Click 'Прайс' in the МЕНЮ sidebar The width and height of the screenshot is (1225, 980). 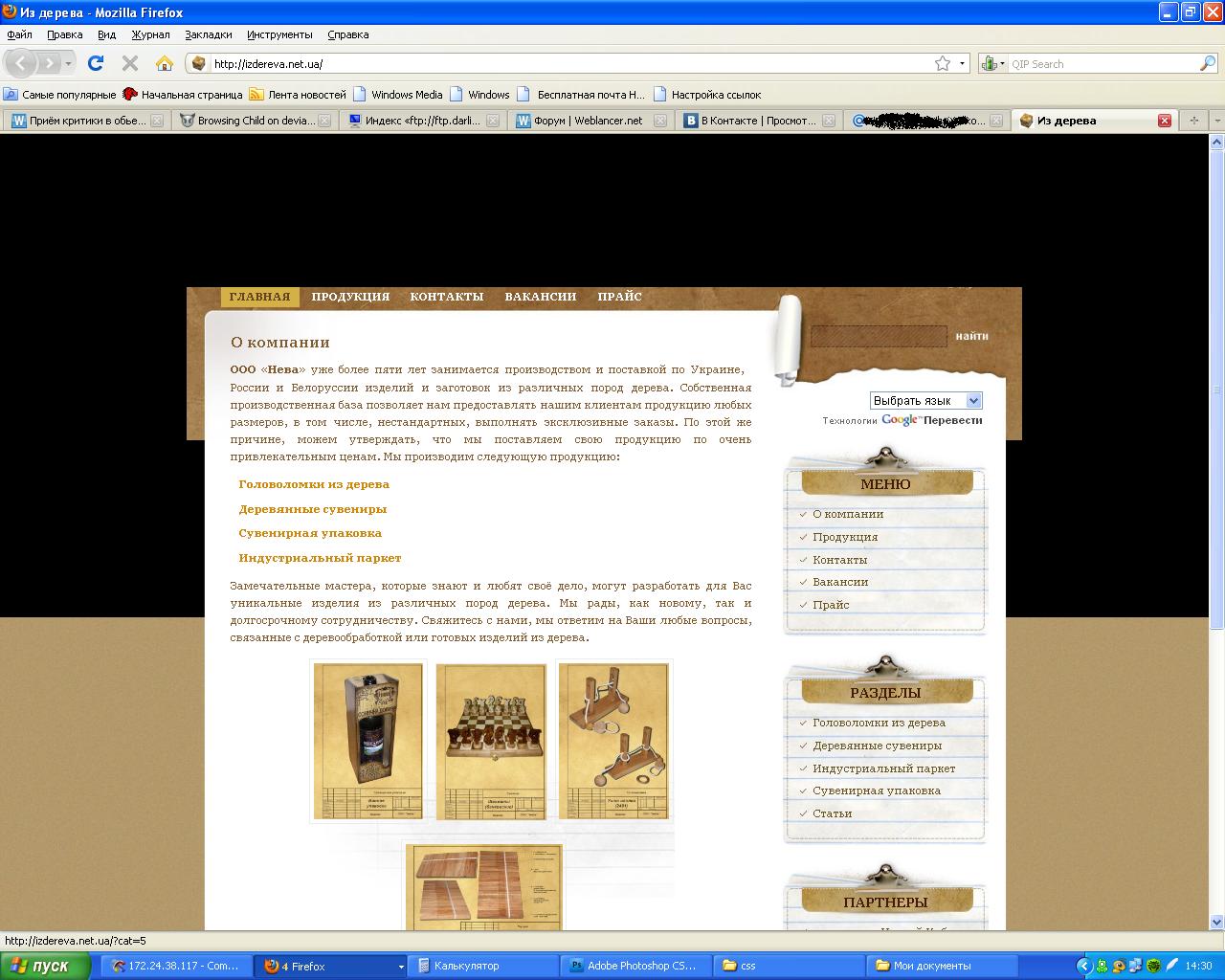pyautogui.click(x=831, y=605)
